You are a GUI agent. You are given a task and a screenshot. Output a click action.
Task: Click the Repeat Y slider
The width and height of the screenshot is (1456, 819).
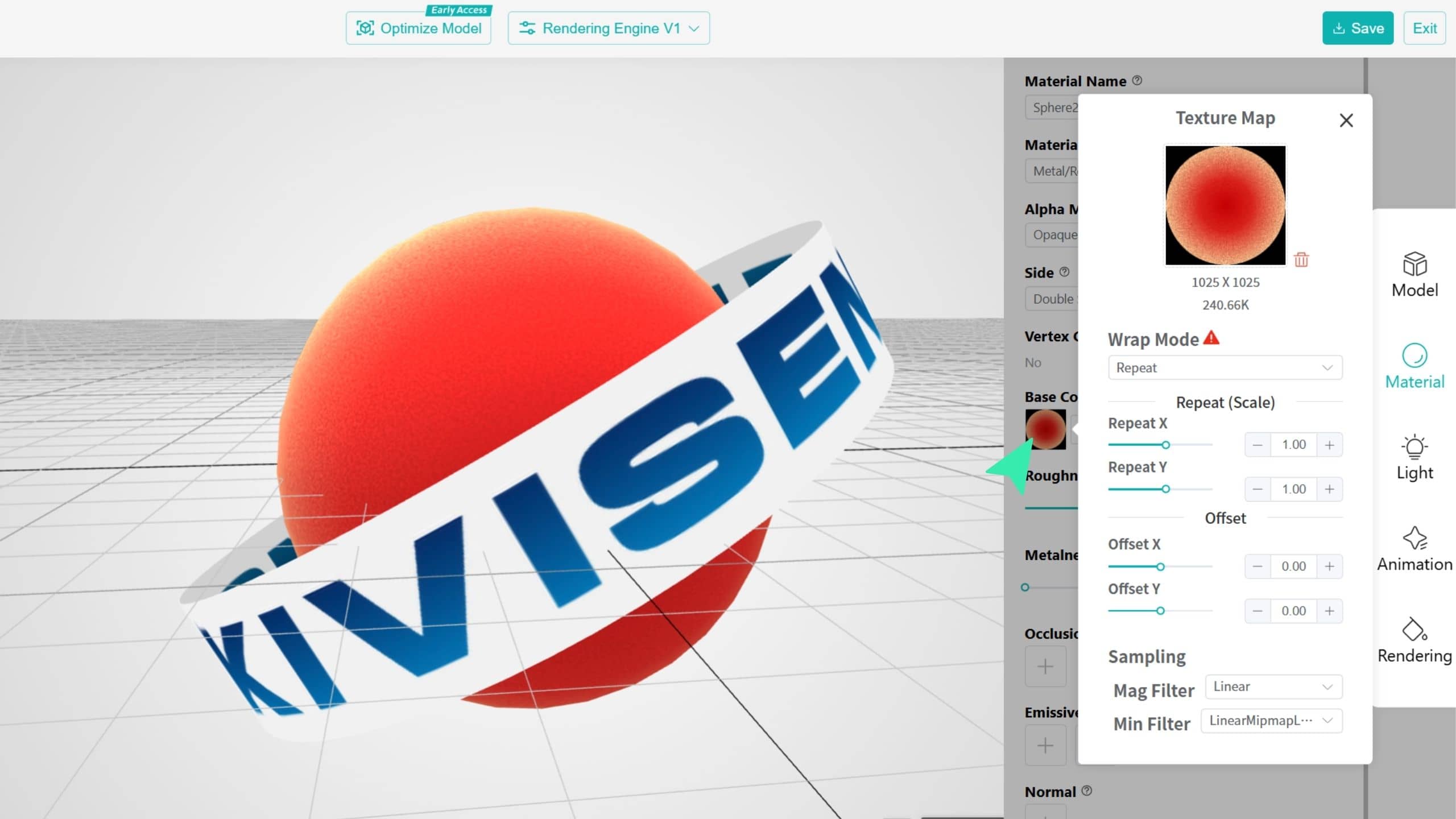[1160, 489]
